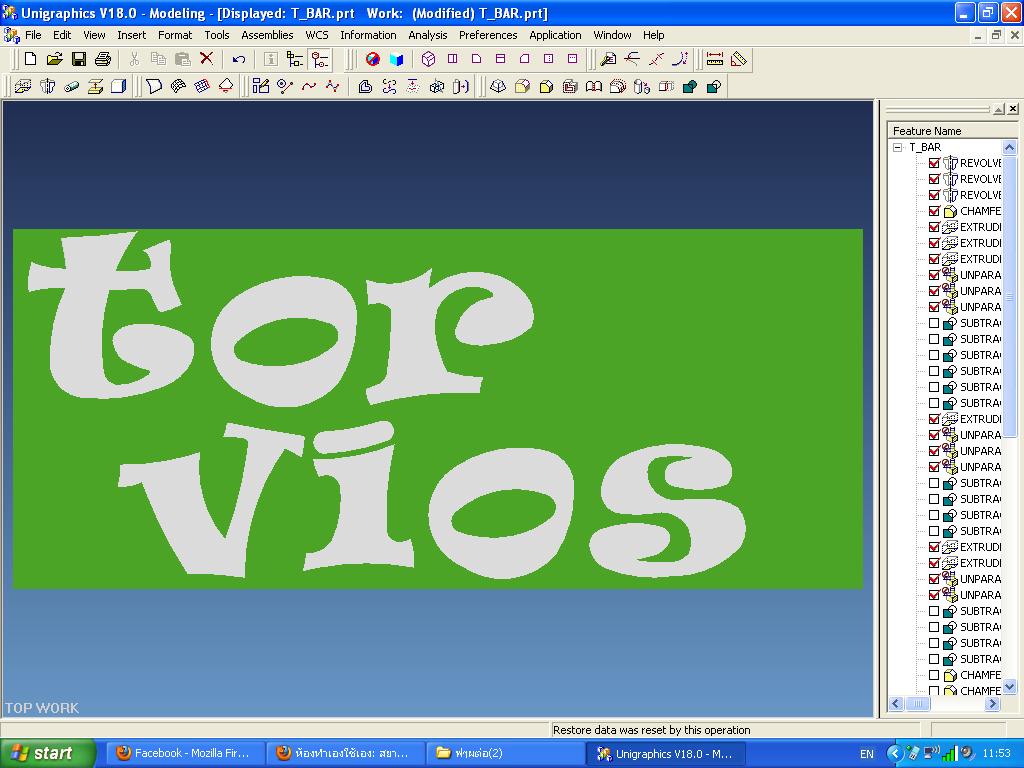This screenshot has width=1024, height=768.
Task: Create a Block primitive
Action: [118, 86]
